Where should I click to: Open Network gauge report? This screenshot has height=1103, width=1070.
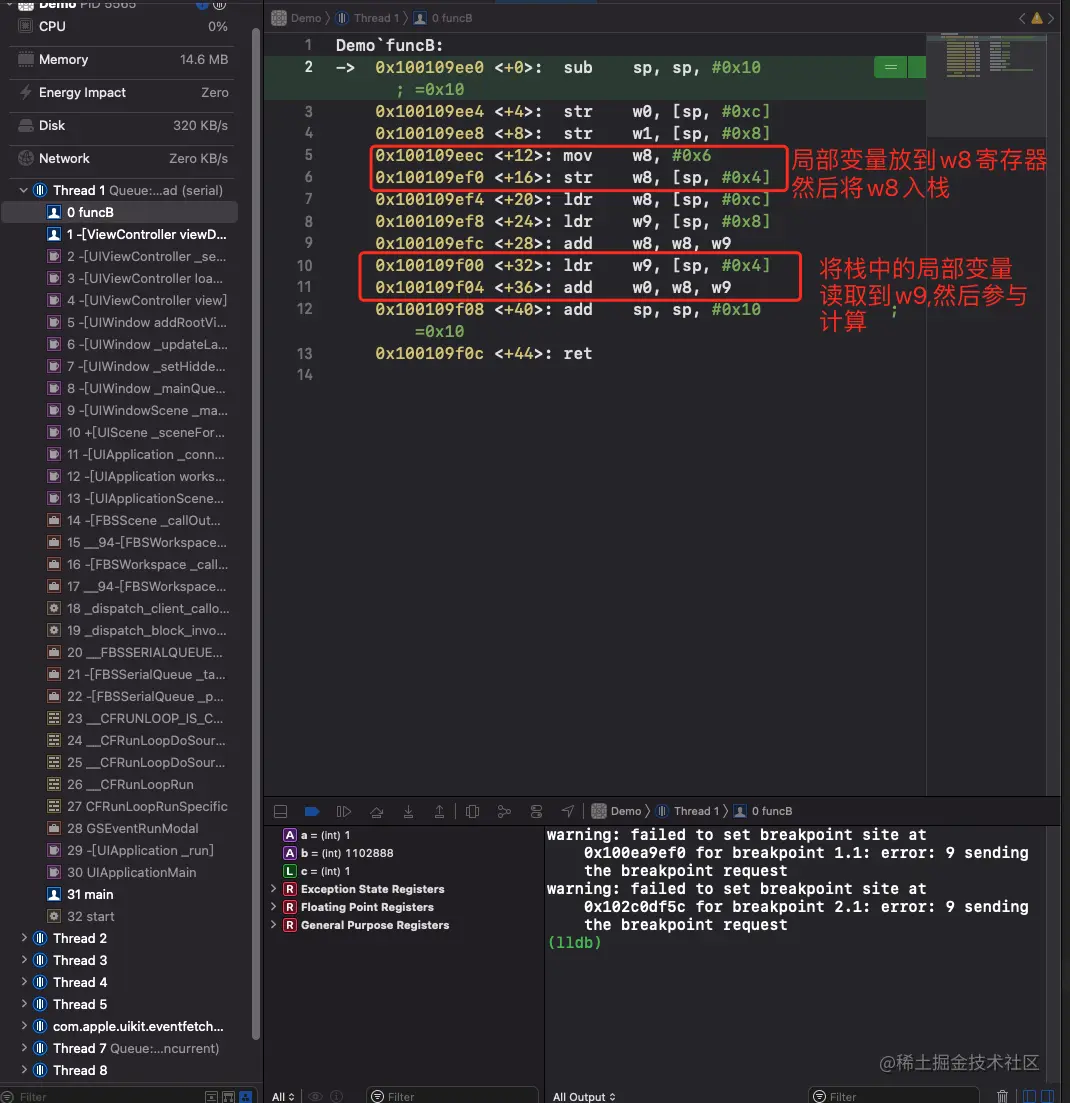[x=122, y=158]
